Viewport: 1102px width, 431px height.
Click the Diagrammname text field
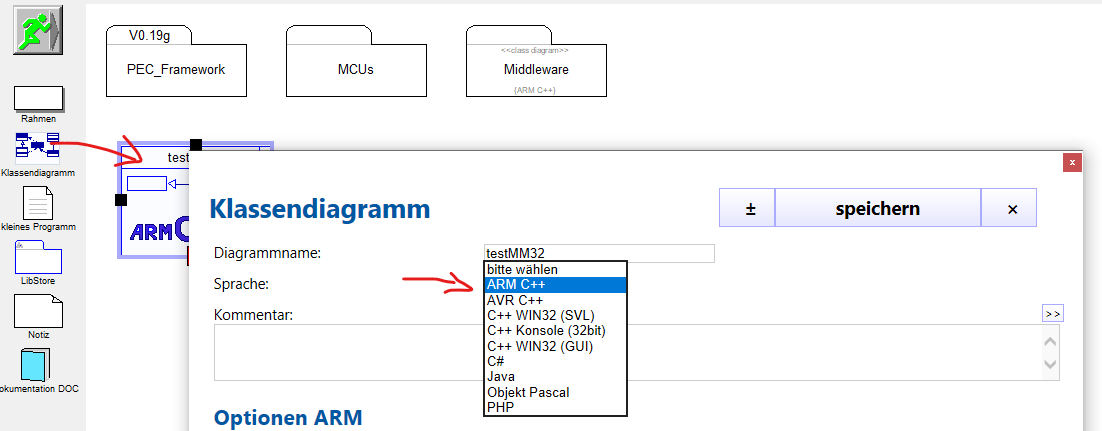[x=598, y=253]
